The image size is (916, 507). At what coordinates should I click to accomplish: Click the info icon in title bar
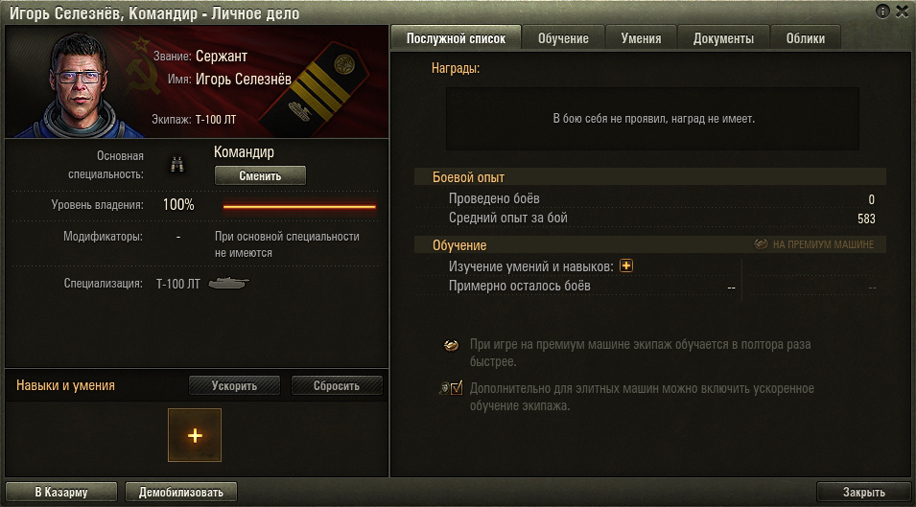pos(882,11)
